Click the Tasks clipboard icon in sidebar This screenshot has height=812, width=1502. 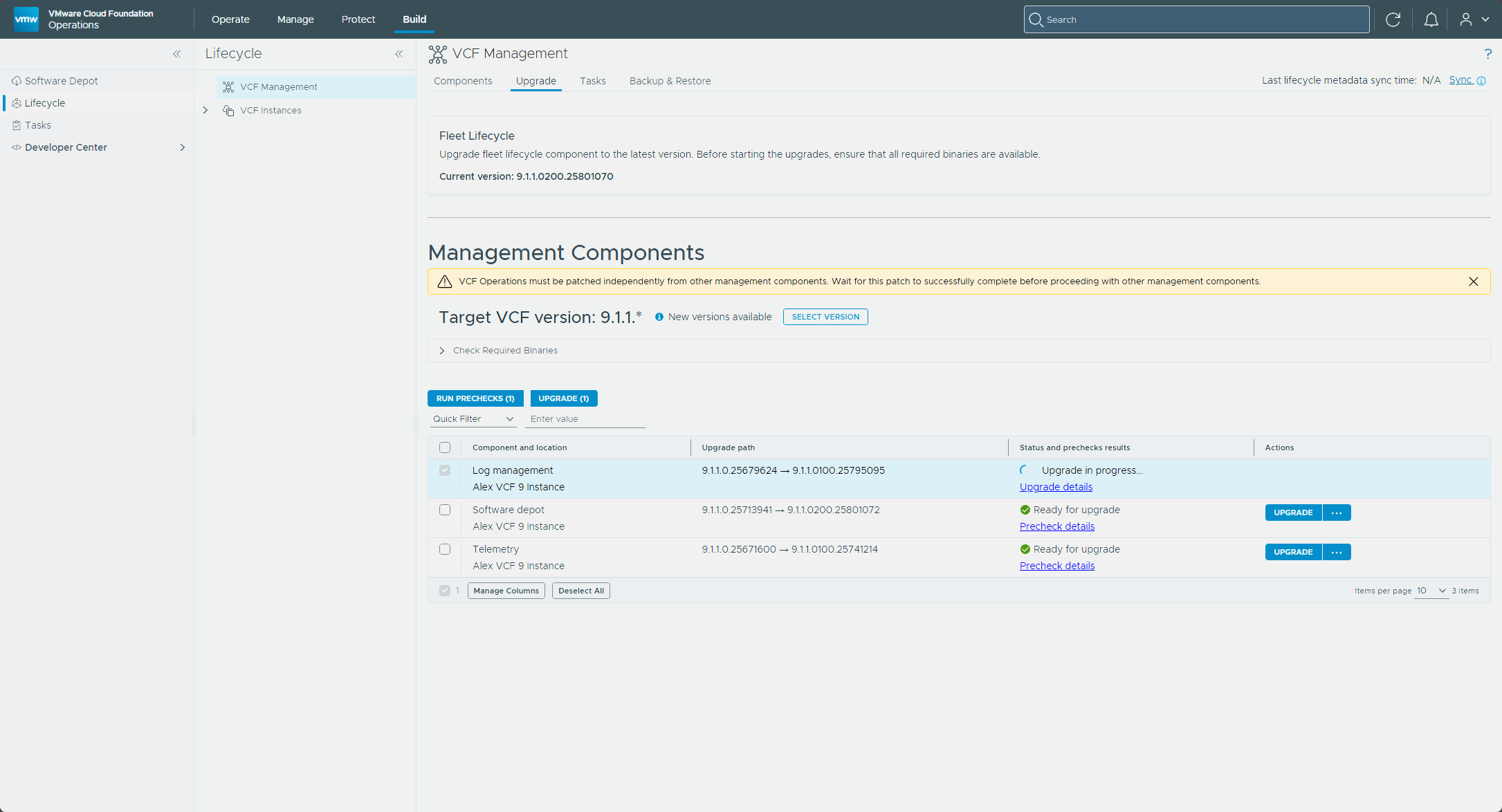point(17,125)
